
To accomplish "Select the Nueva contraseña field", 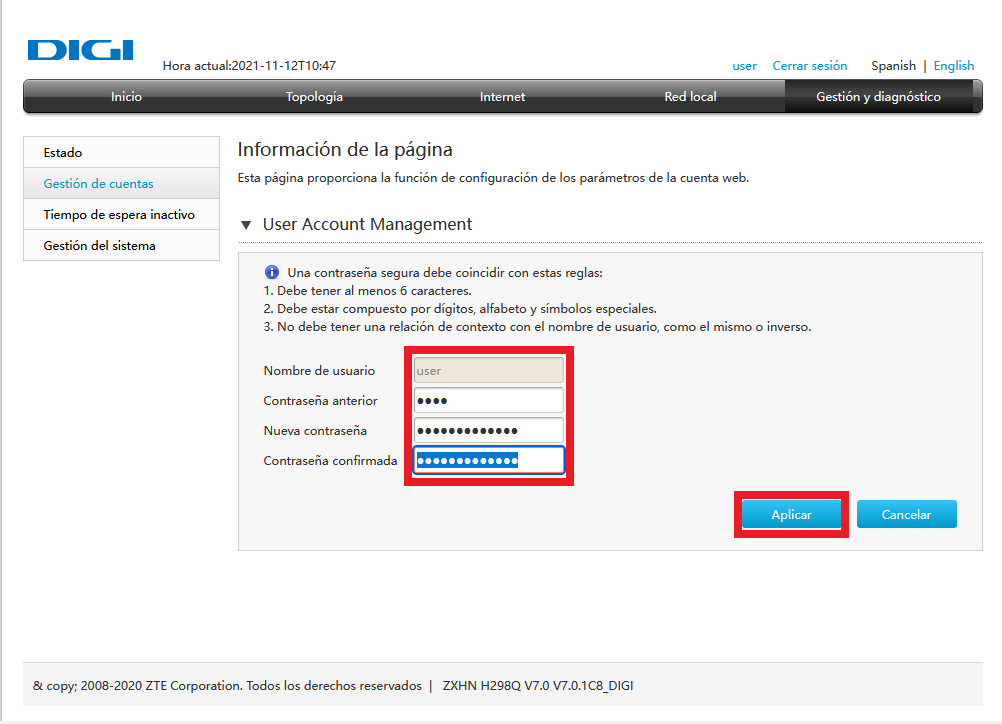I will pyautogui.click(x=488, y=430).
